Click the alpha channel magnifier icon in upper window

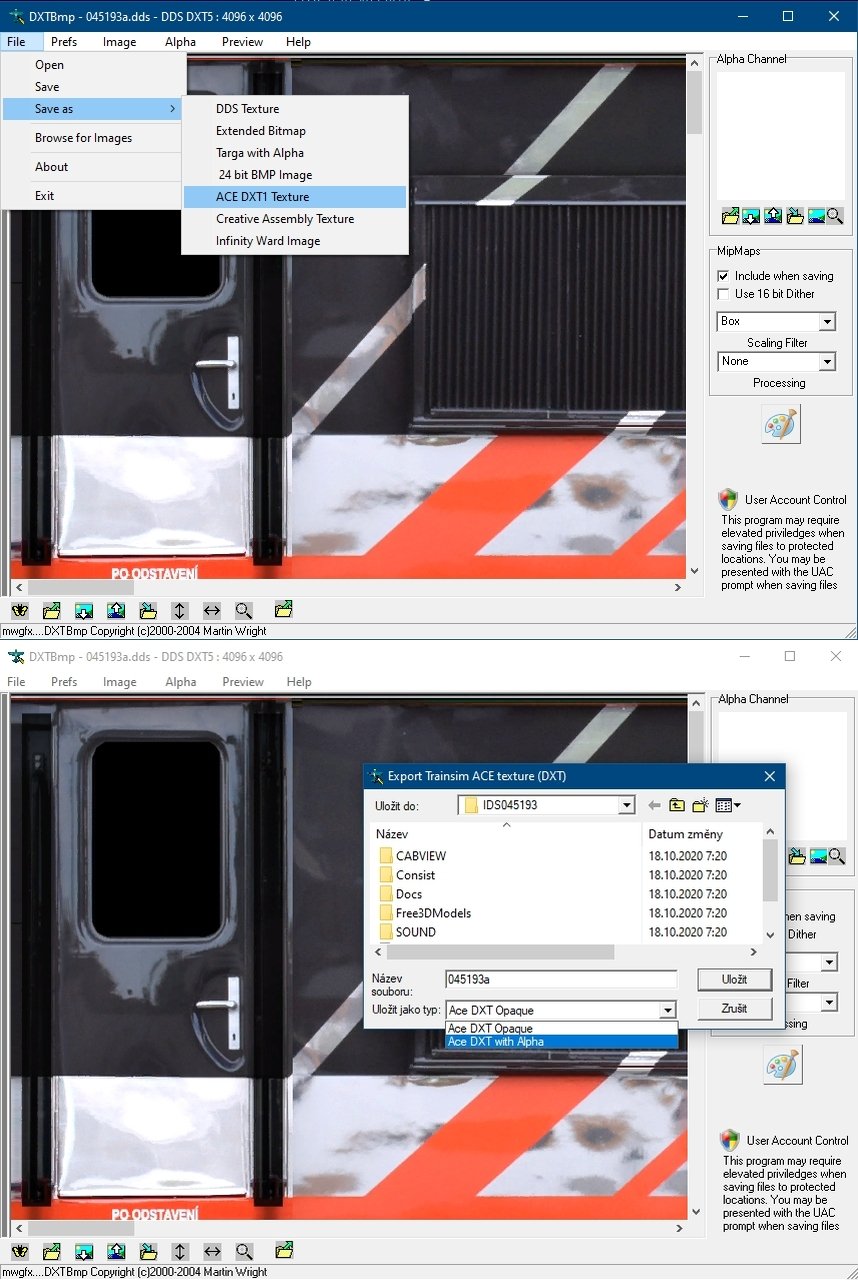(835, 215)
